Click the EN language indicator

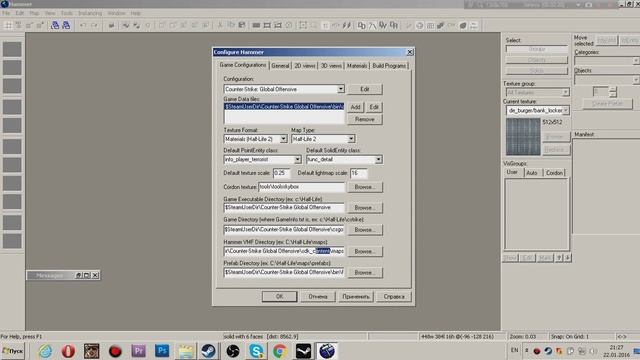[x=514, y=350]
